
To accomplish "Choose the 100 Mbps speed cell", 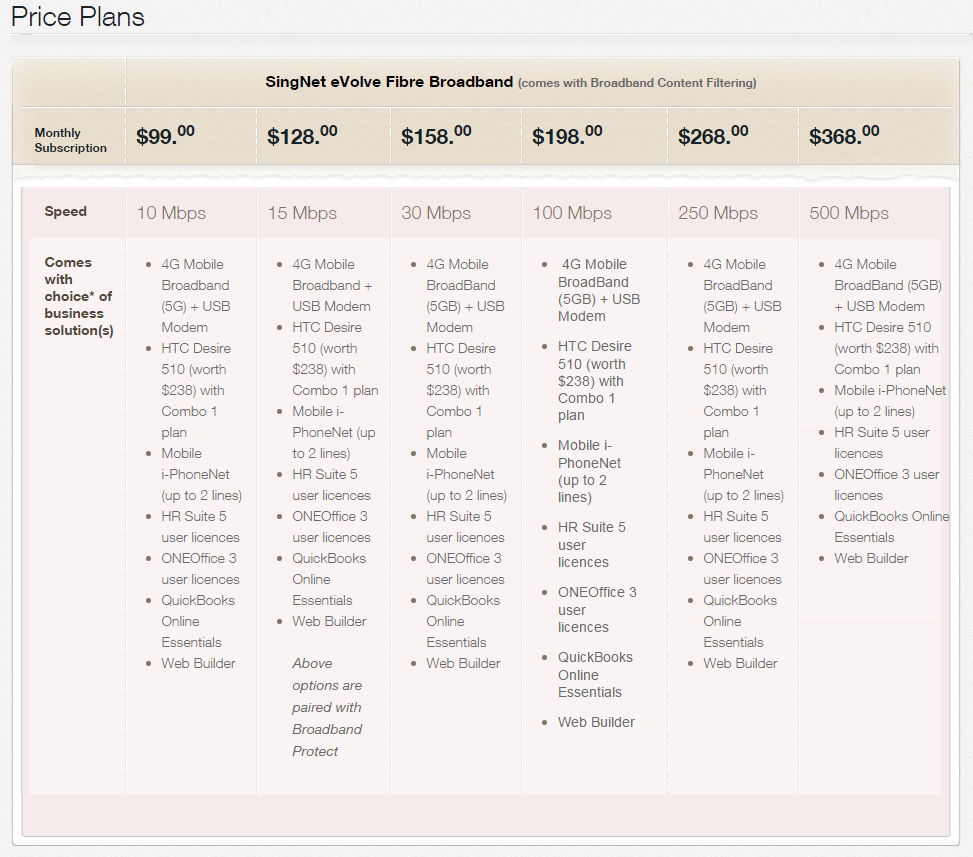I will 572,213.
